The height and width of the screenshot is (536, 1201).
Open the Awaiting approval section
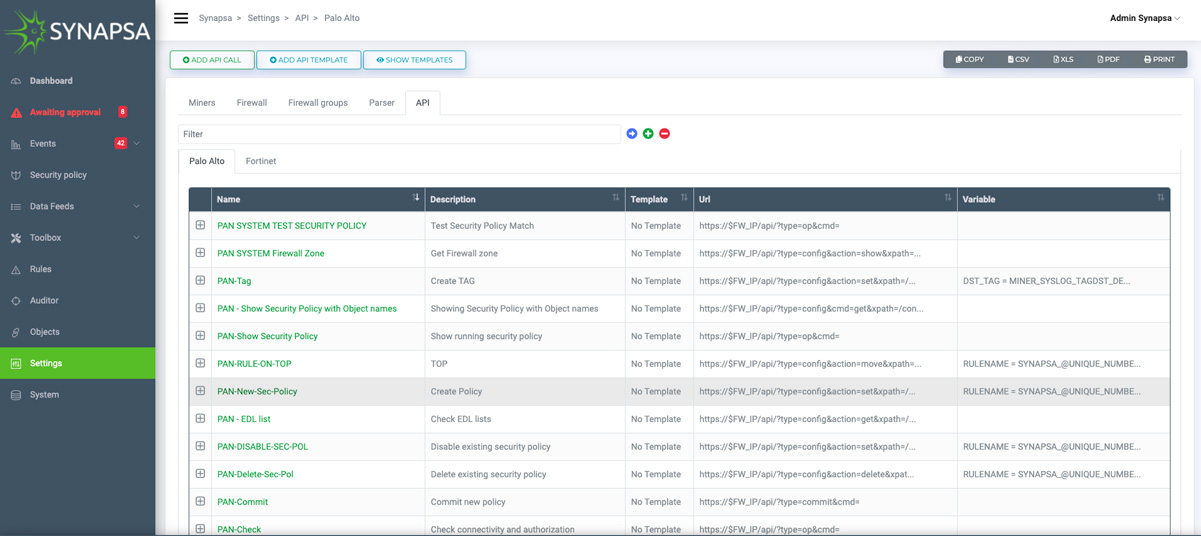point(65,112)
